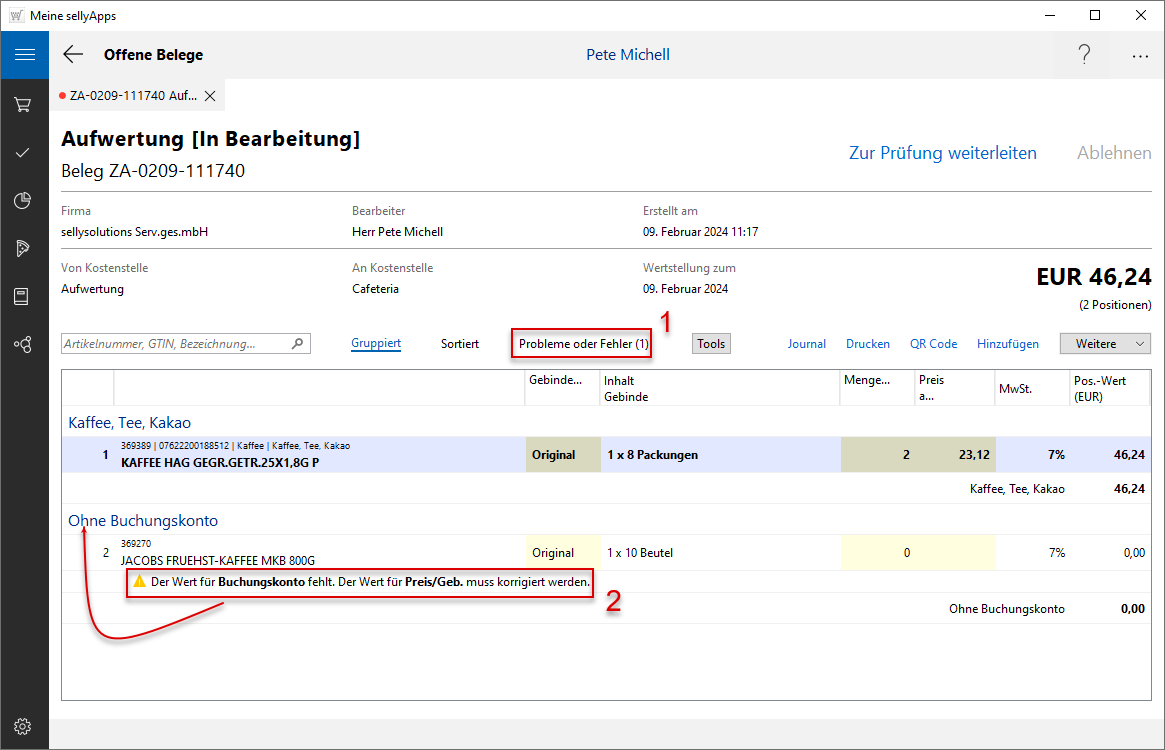This screenshot has height=750, width=1165.
Task: Click the help question mark icon
Action: (1084, 55)
